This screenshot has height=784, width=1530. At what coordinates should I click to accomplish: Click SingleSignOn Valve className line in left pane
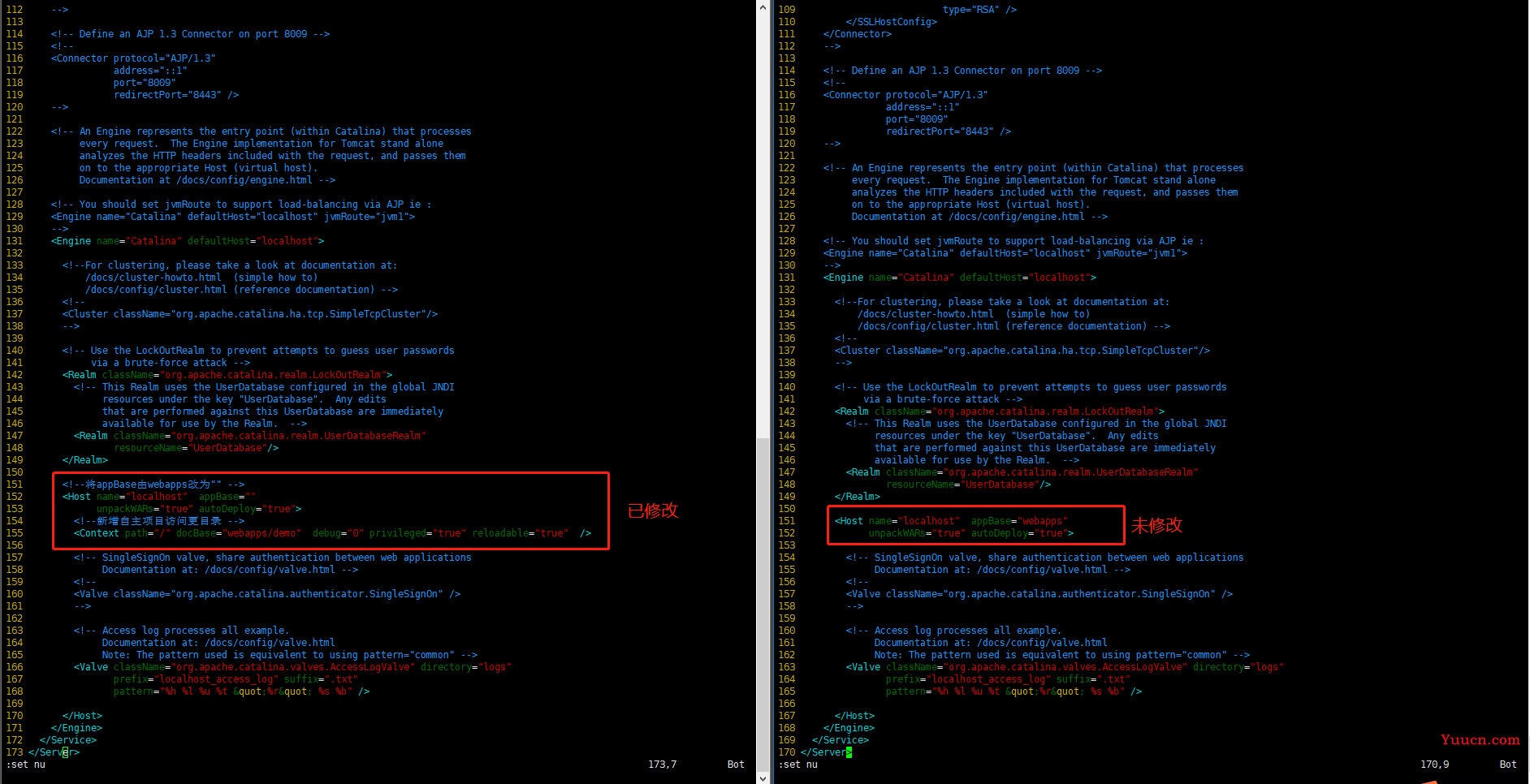(267, 594)
